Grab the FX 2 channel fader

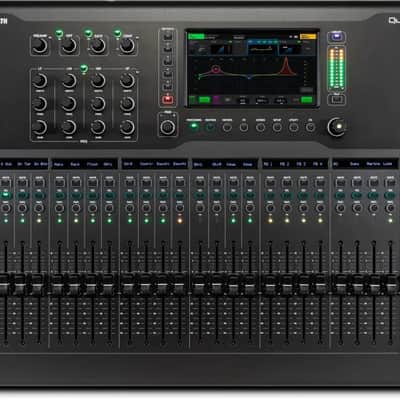tap(287, 284)
